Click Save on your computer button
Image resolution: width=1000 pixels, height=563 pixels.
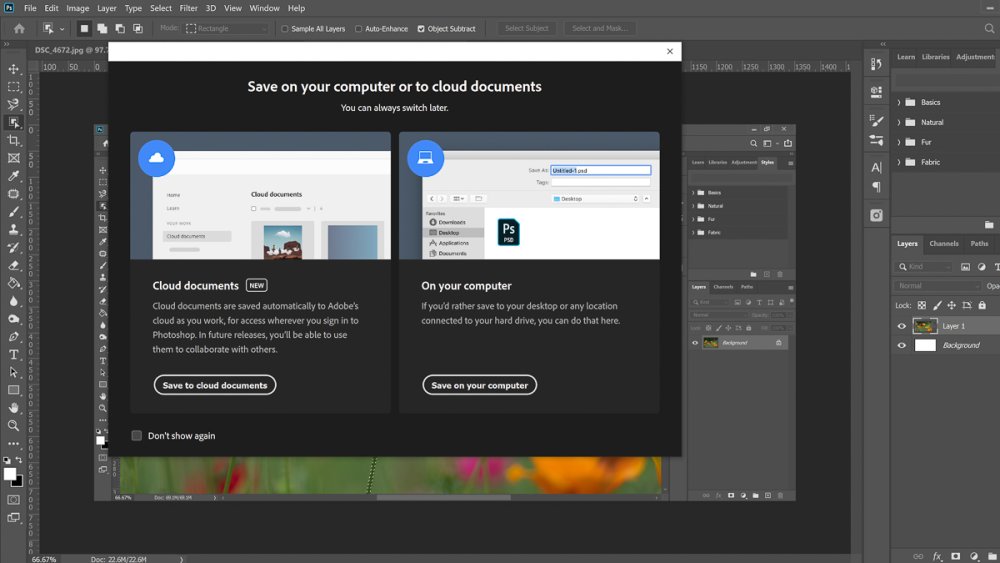pyautogui.click(x=480, y=385)
